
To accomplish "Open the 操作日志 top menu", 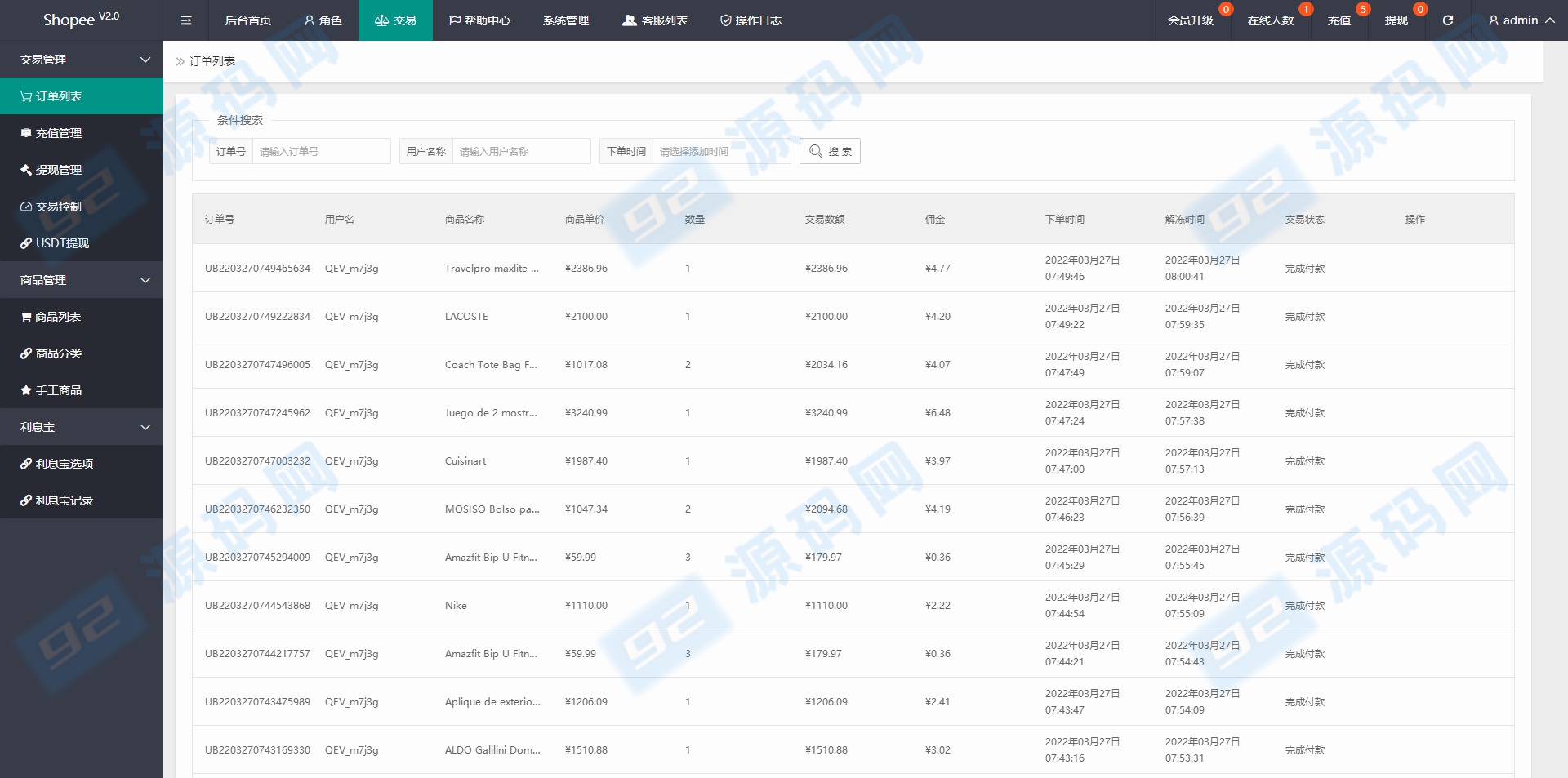I will (x=751, y=20).
